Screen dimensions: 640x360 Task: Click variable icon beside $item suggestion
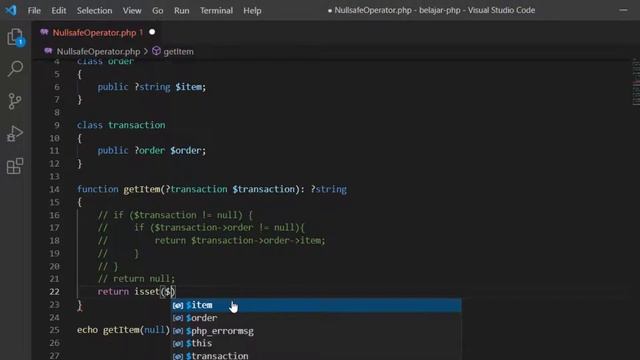pyautogui.click(x=178, y=305)
